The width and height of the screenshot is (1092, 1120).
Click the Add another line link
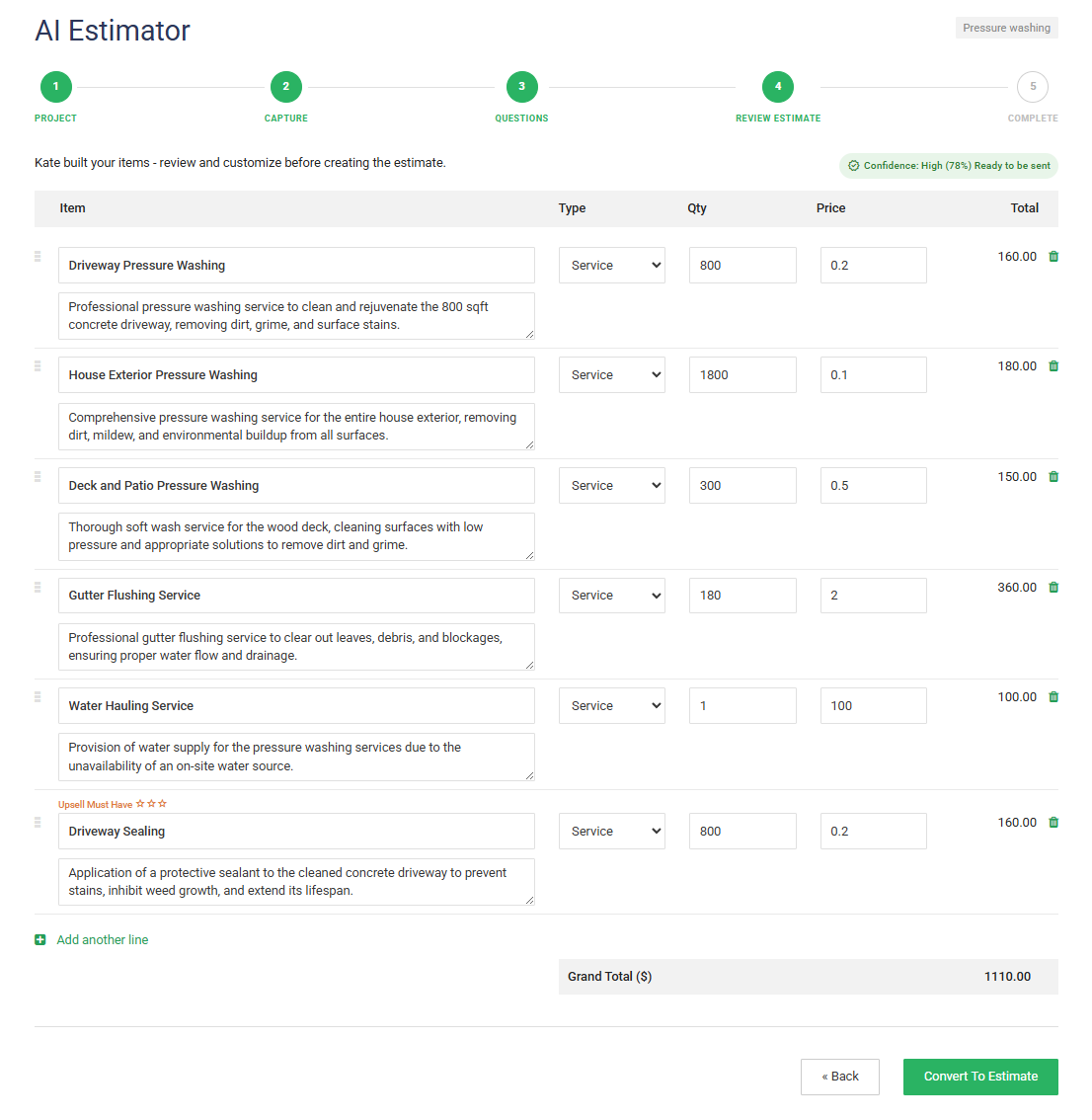[x=103, y=940]
